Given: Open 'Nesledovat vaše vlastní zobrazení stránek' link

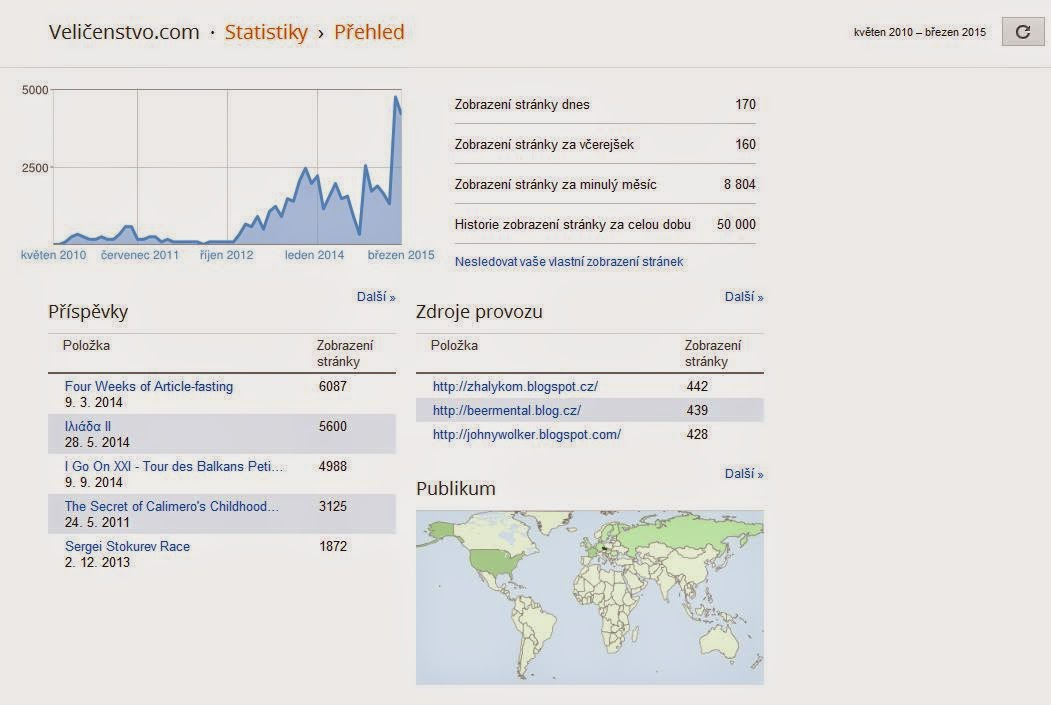Looking at the screenshot, I should (568, 262).
